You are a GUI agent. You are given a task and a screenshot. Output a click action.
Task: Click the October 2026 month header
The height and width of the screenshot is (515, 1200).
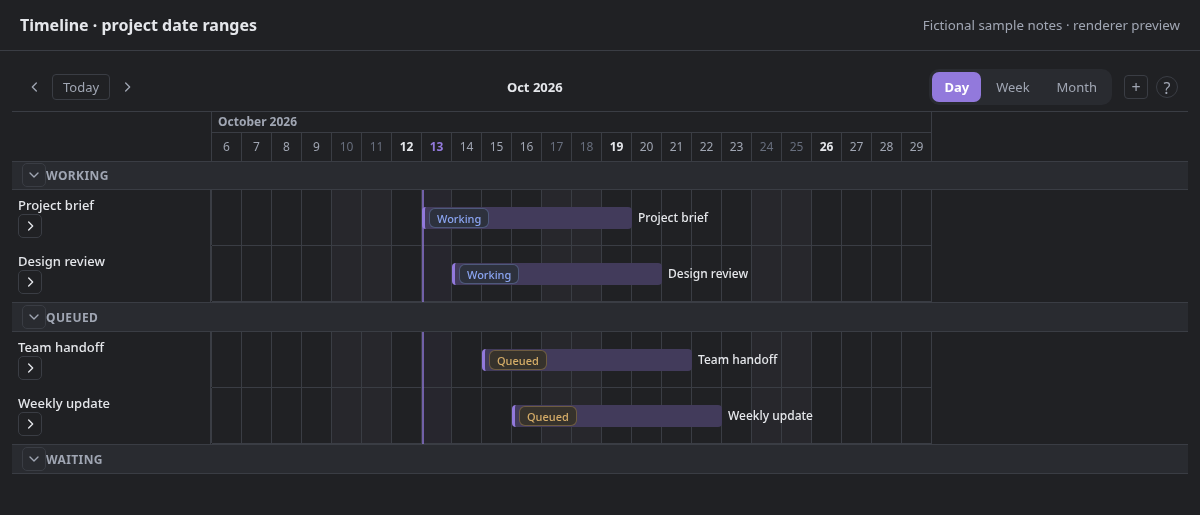pyautogui.click(x=258, y=122)
